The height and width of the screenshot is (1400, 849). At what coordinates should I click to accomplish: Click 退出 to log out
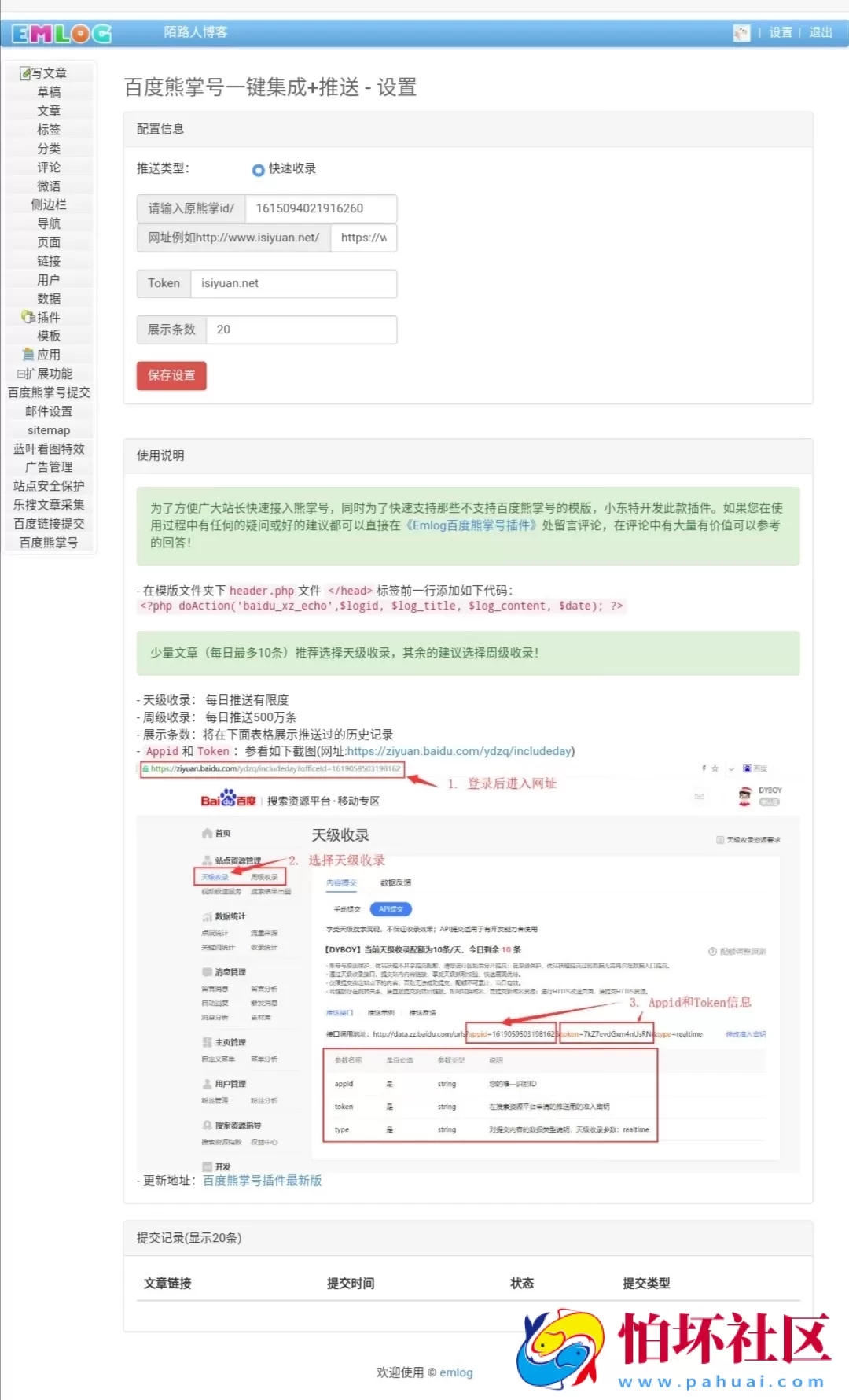tap(821, 33)
